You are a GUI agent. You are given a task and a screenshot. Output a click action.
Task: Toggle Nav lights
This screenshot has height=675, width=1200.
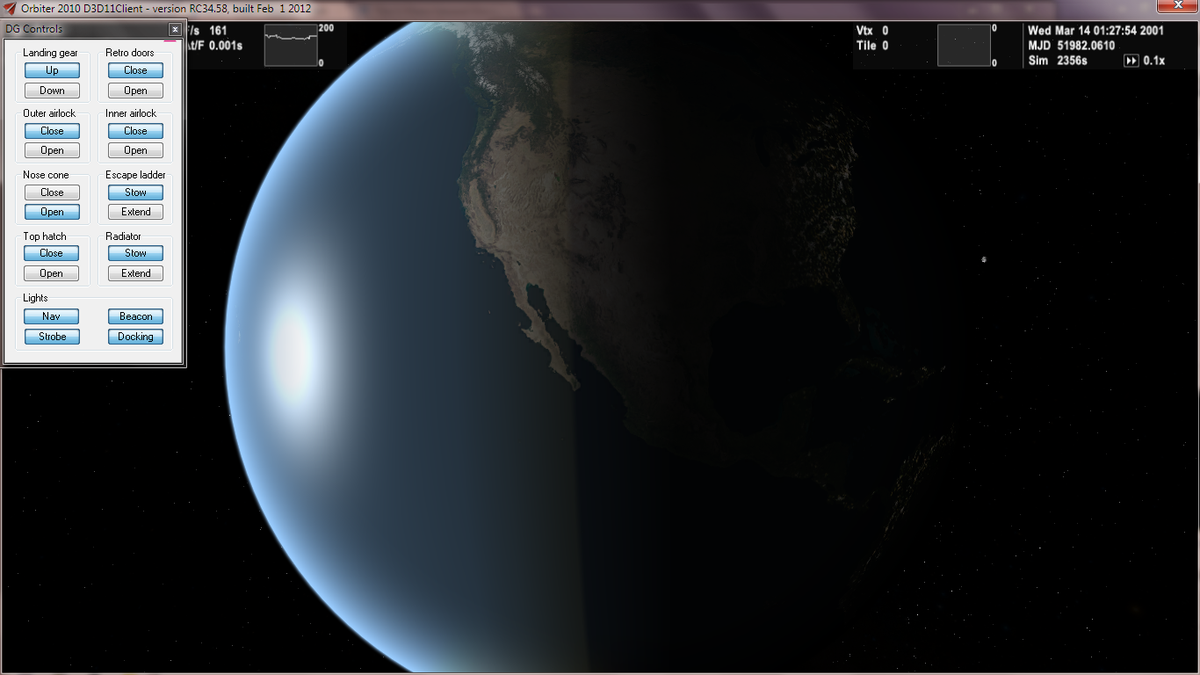52,316
